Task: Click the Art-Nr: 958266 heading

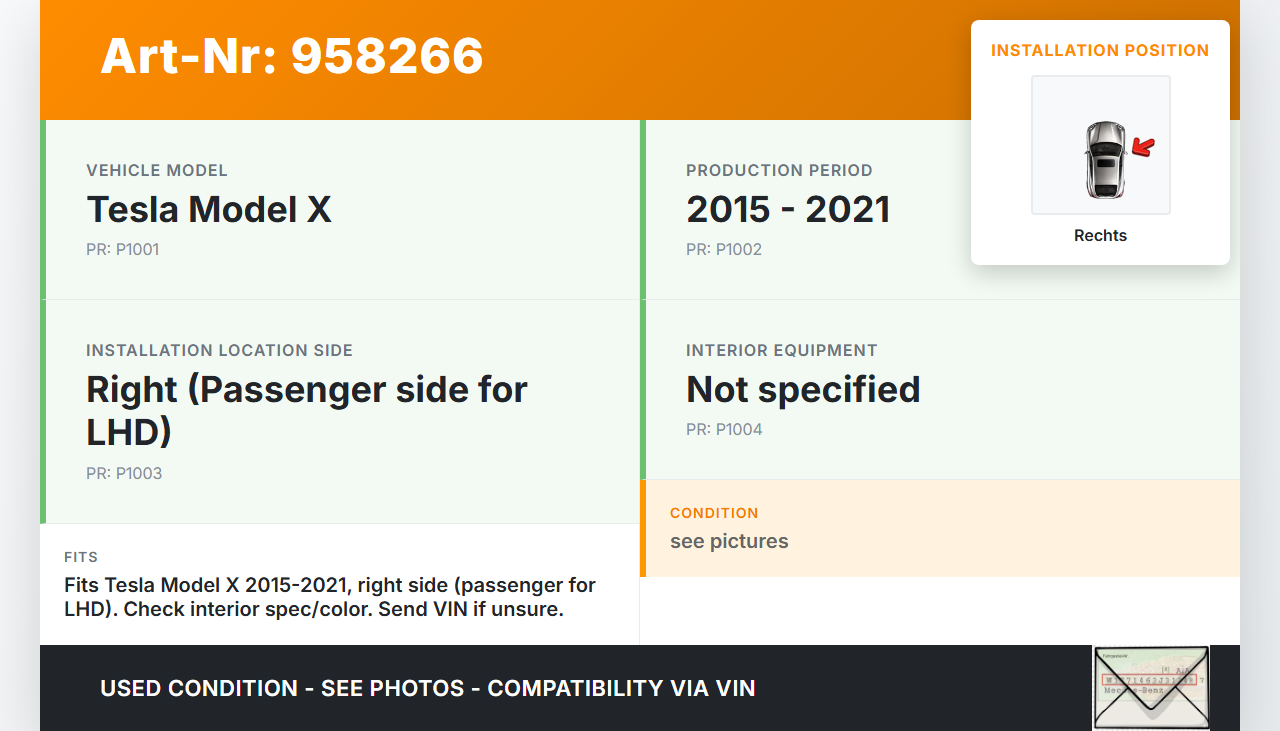Action: (291, 56)
